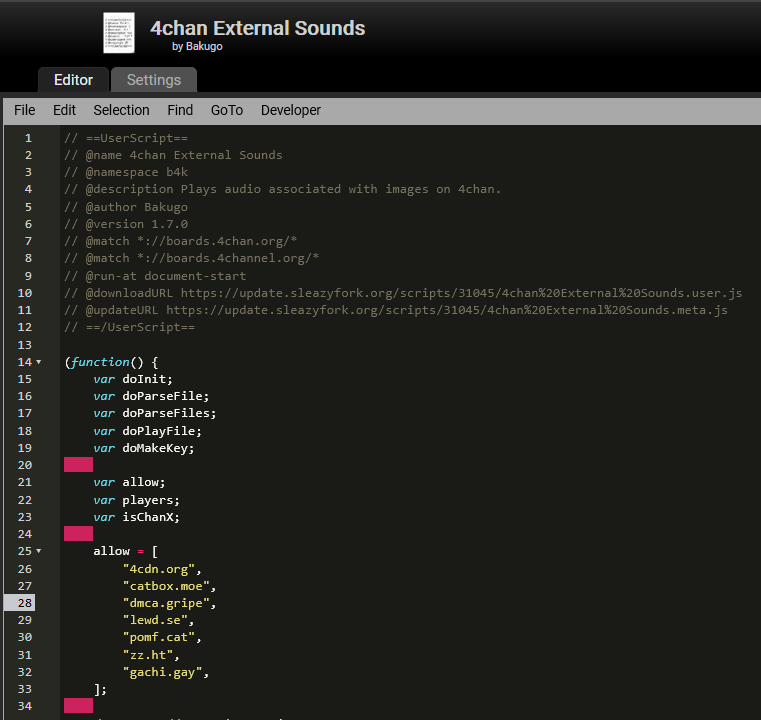This screenshot has height=720, width=761.
Task: Click the @author Bakugo line
Action: click(126, 207)
